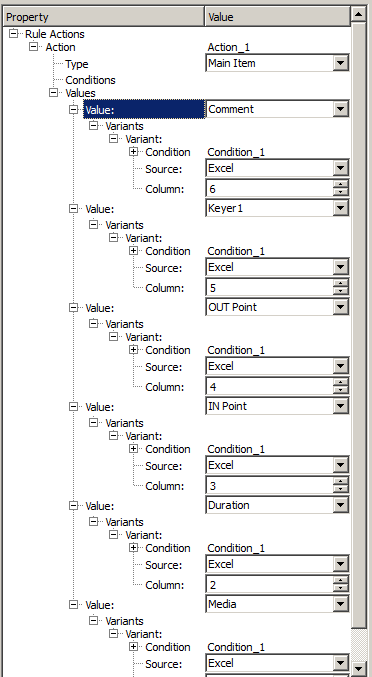The width and height of the screenshot is (372, 677).
Task: Open the OUT Point value dropdown
Action: (x=340, y=307)
